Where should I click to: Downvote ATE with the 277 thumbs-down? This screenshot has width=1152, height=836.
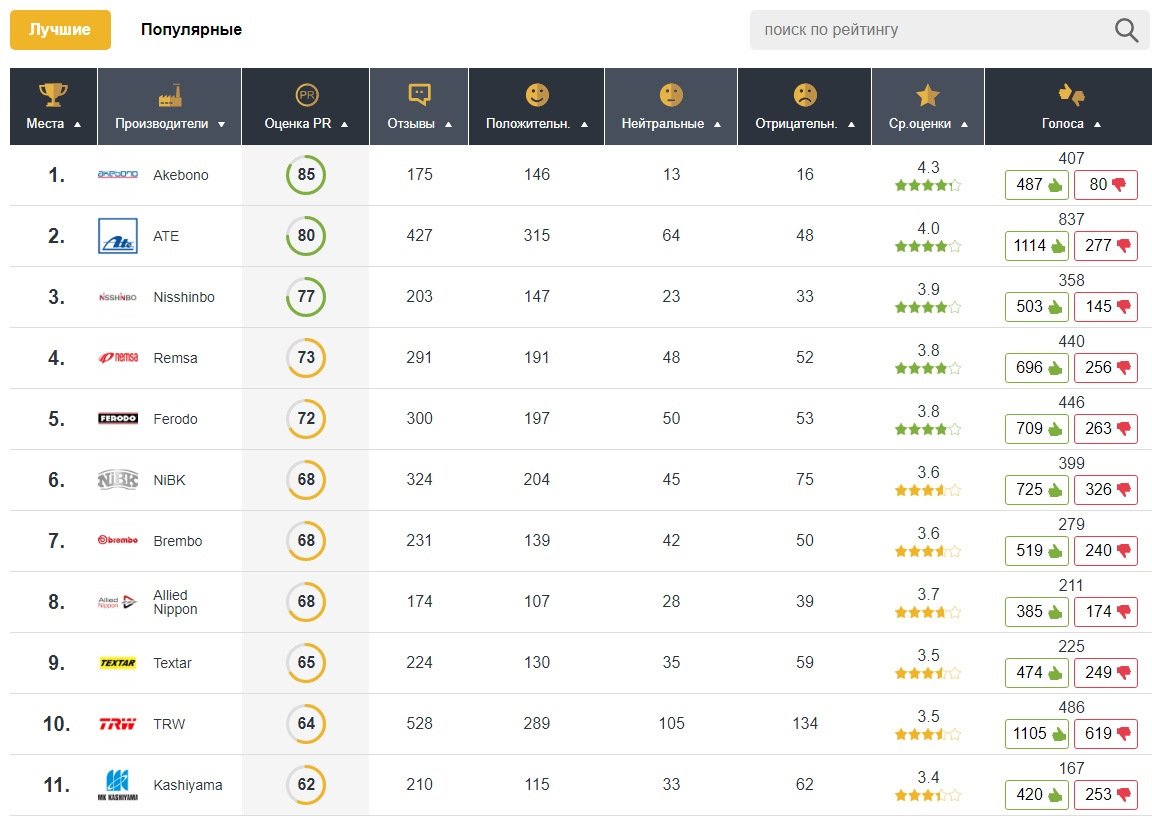click(1106, 246)
